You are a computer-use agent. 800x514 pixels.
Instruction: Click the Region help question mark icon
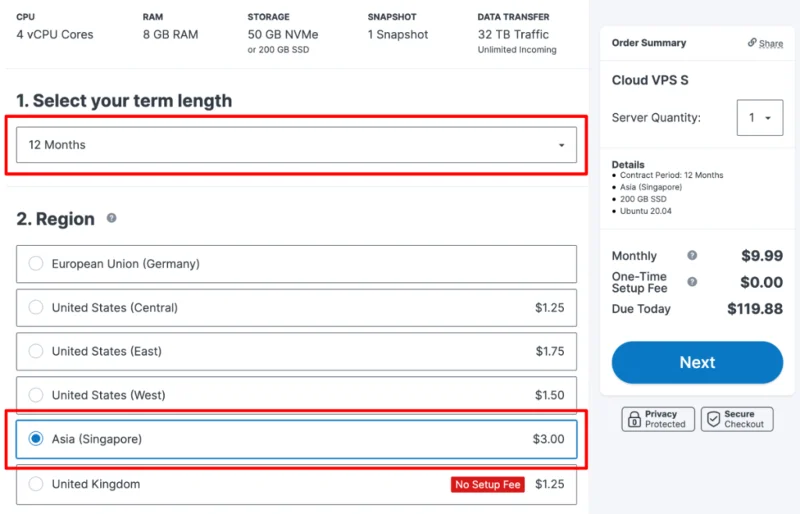pos(111,218)
